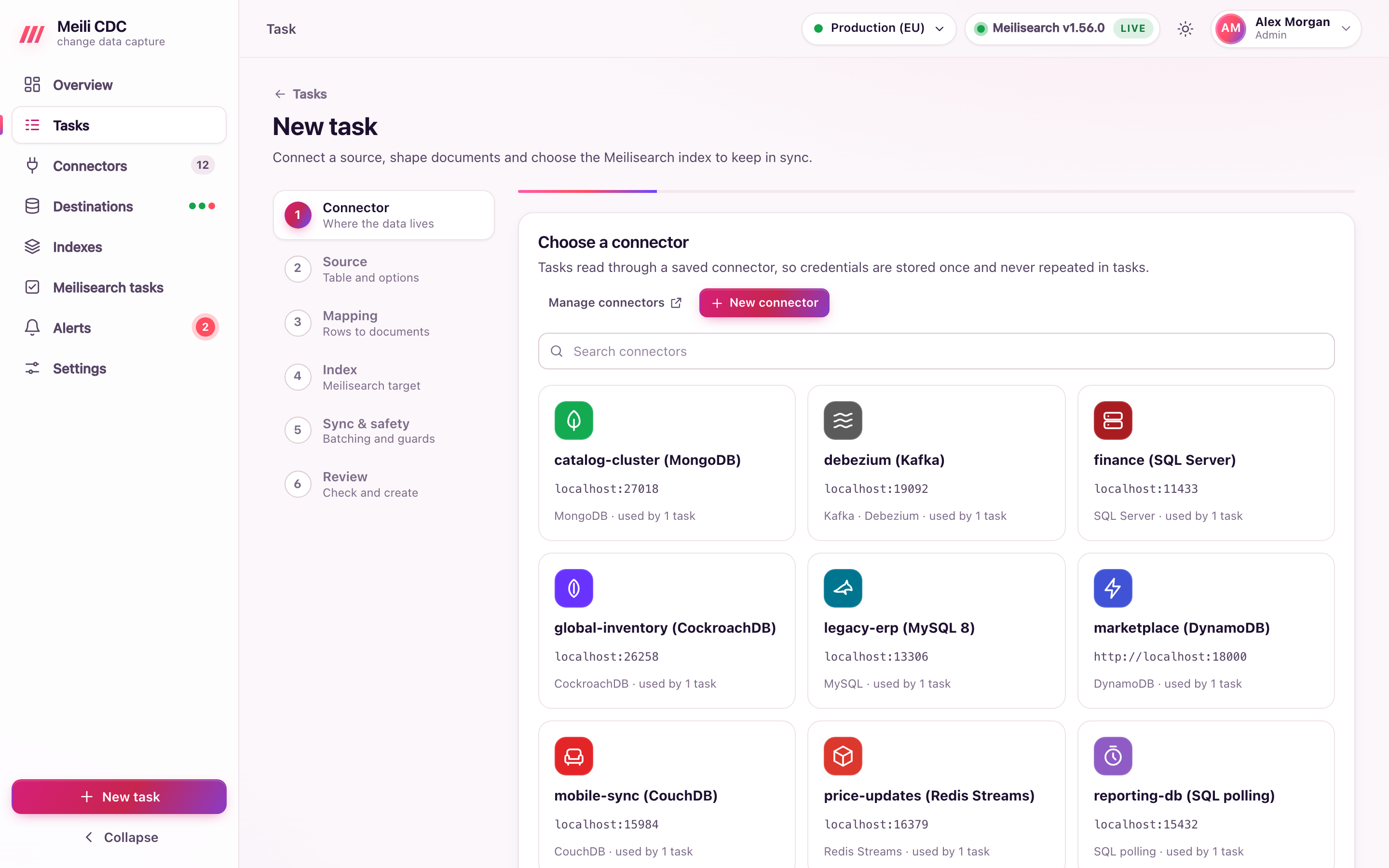
Task: Open Meilisearch tasks page
Action: (119, 287)
